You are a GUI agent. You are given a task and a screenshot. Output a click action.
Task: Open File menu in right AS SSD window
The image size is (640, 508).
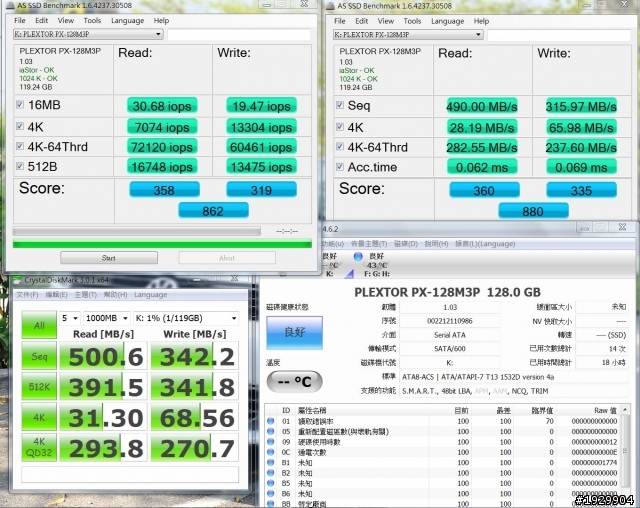pos(340,21)
